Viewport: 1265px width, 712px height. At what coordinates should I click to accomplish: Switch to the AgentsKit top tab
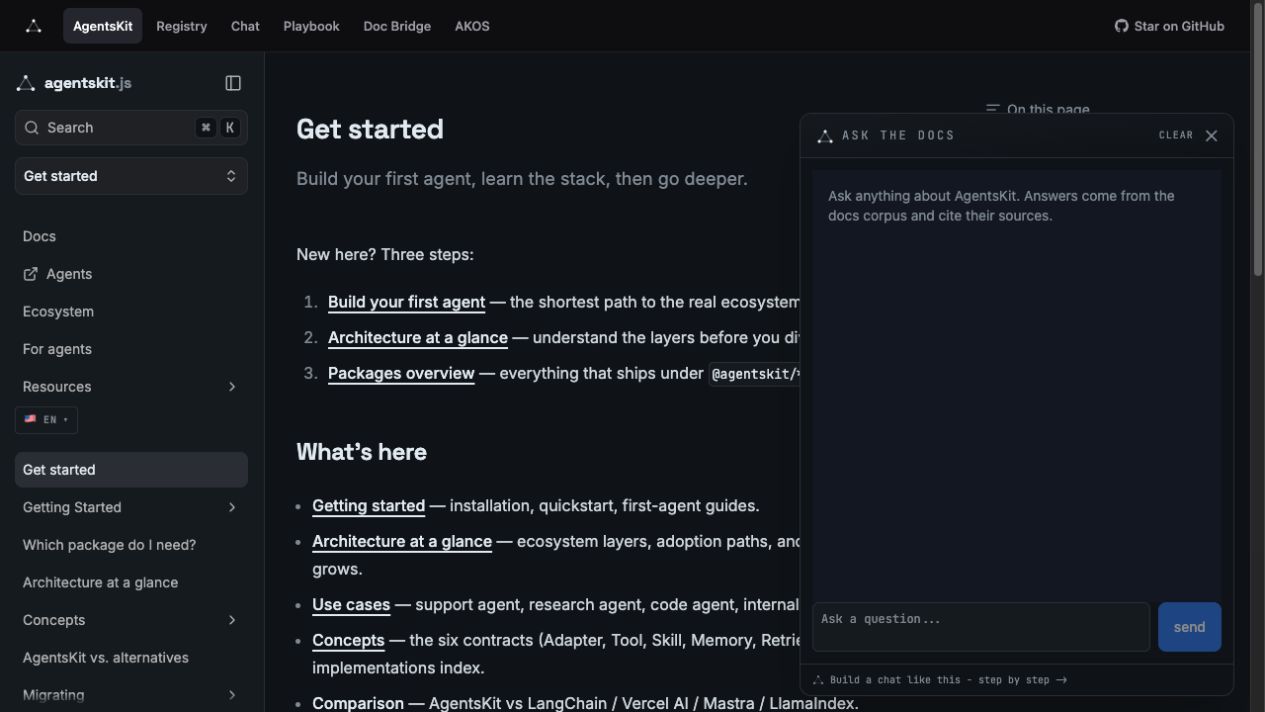coord(102,26)
